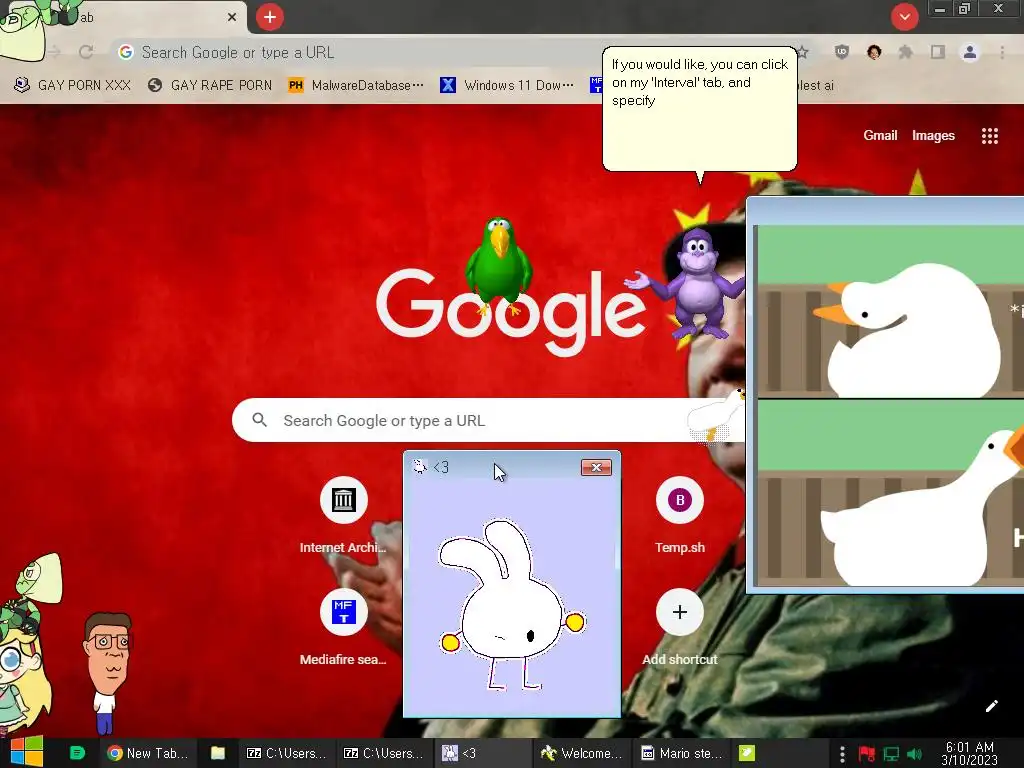The image size is (1024, 768).
Task: Open the green sticky-note taskbar icon
Action: point(746,753)
